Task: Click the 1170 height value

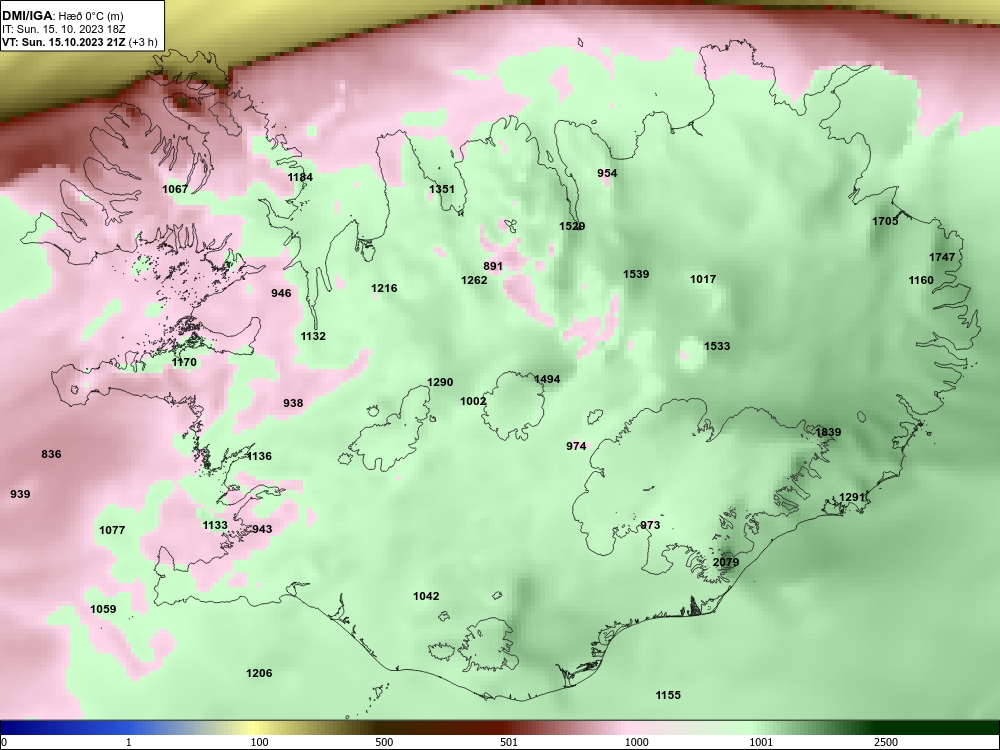Action: click(x=184, y=362)
